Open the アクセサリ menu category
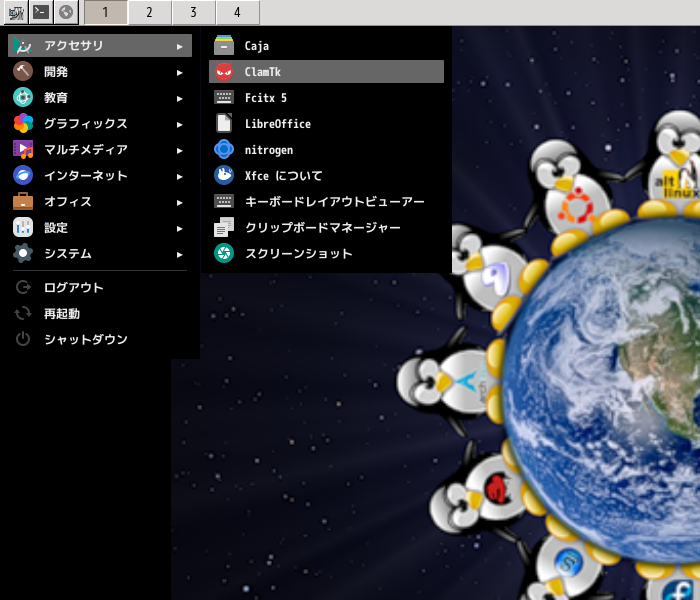Image resolution: width=700 pixels, height=600 pixels. [100, 46]
